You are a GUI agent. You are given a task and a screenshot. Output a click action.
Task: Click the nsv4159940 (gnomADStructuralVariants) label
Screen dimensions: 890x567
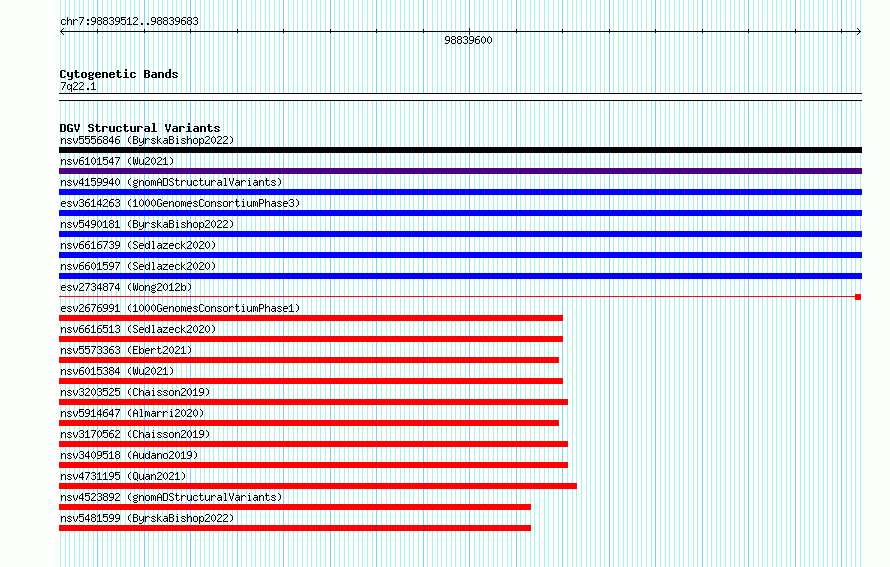(x=171, y=182)
